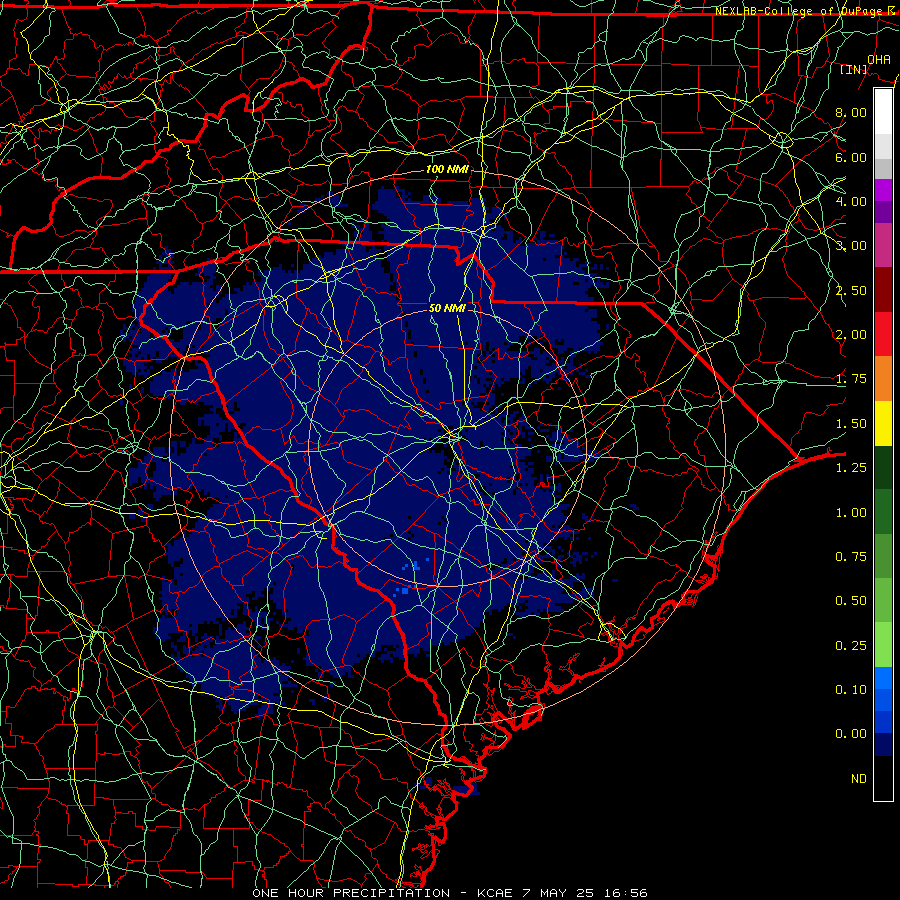Click the 0.10 legend value label
This screenshot has width=900, height=900.
(851, 690)
